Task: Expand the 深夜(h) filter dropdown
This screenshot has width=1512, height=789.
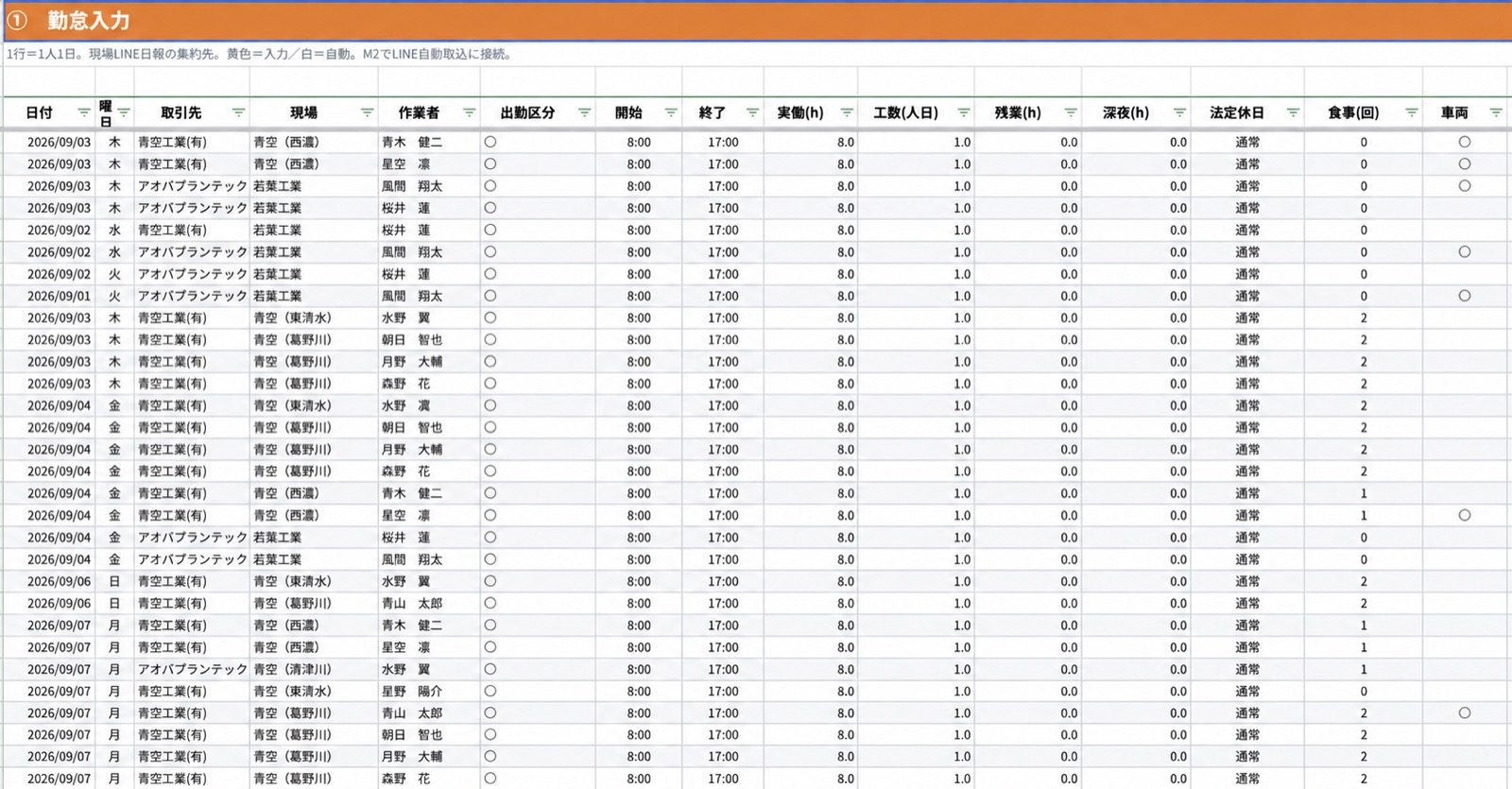Action: pos(1179,112)
